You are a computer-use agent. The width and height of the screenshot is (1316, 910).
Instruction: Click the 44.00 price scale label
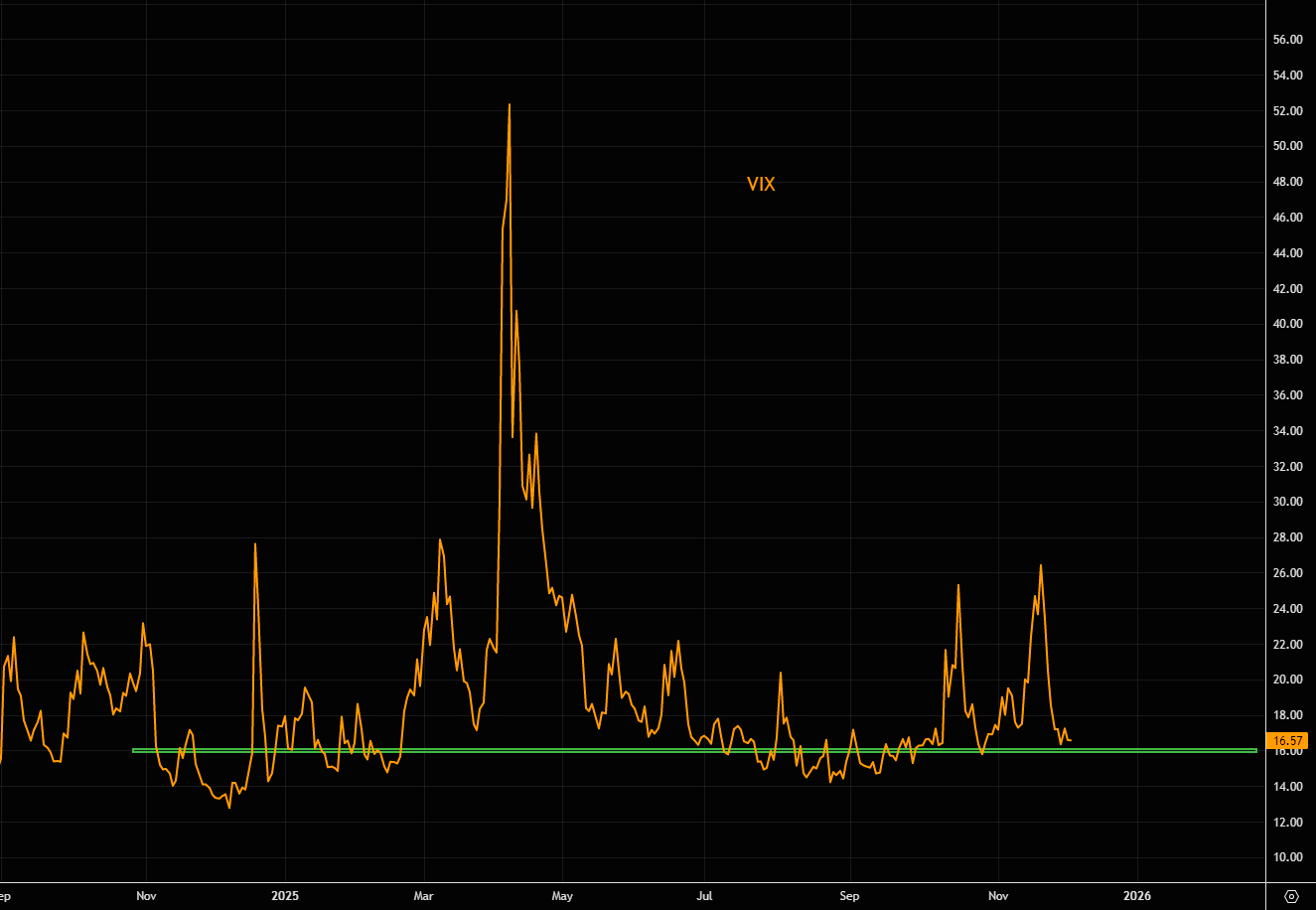click(x=1287, y=253)
